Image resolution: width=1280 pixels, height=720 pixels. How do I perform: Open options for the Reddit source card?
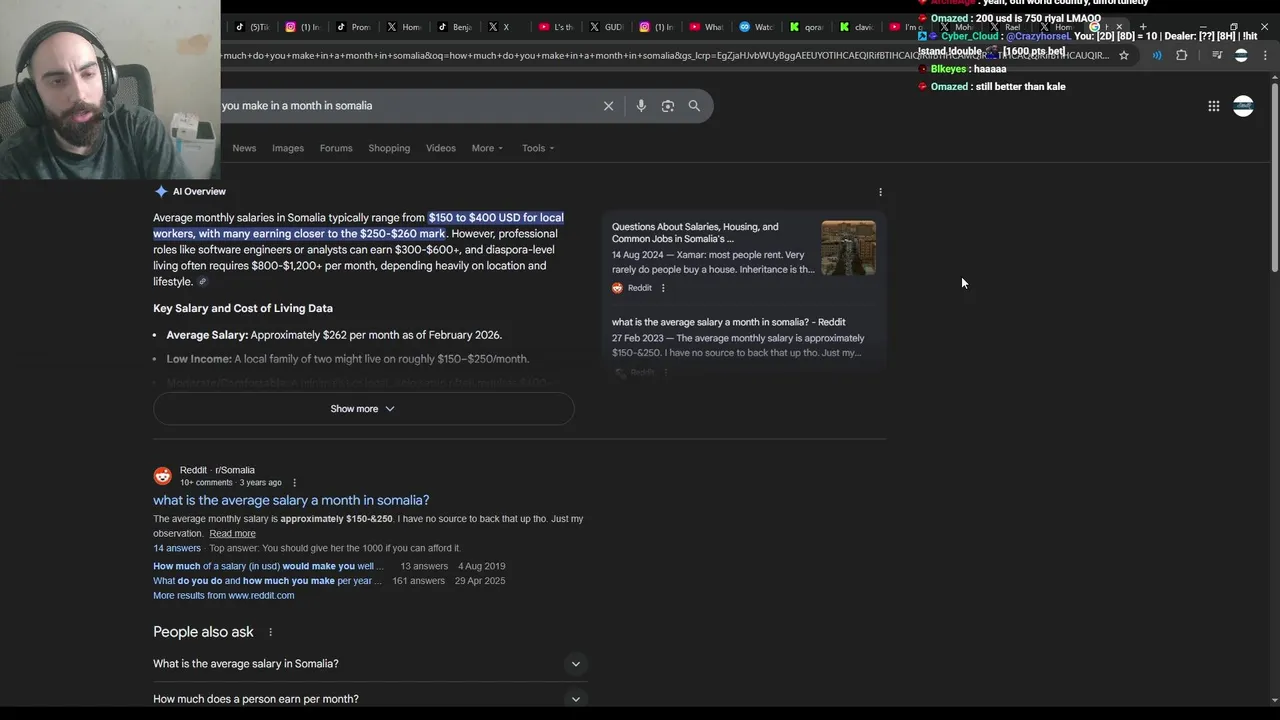point(663,288)
